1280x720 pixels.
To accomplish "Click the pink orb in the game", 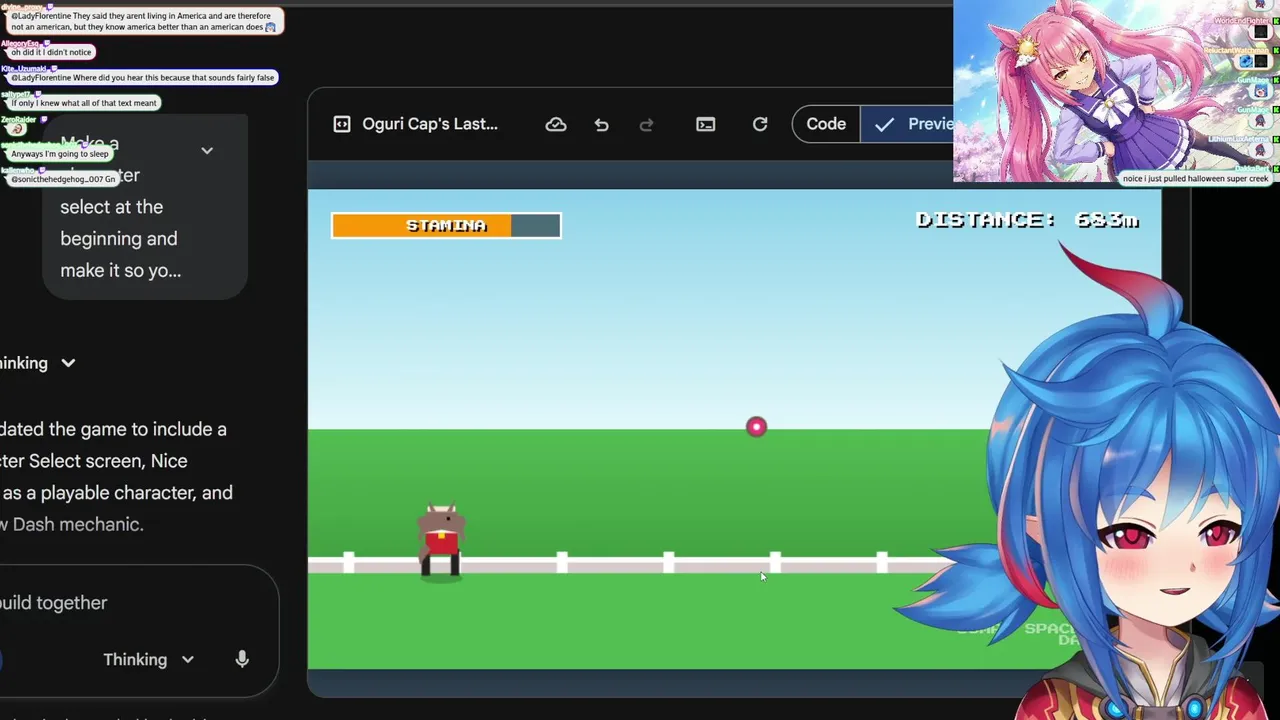I will click(x=756, y=427).
